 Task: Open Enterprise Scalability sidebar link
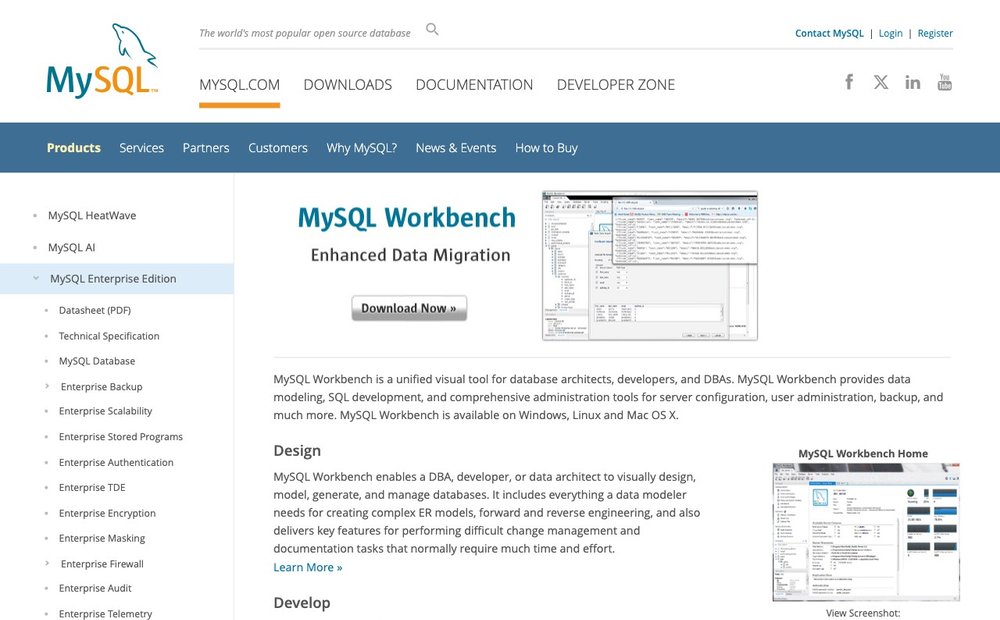tap(105, 411)
